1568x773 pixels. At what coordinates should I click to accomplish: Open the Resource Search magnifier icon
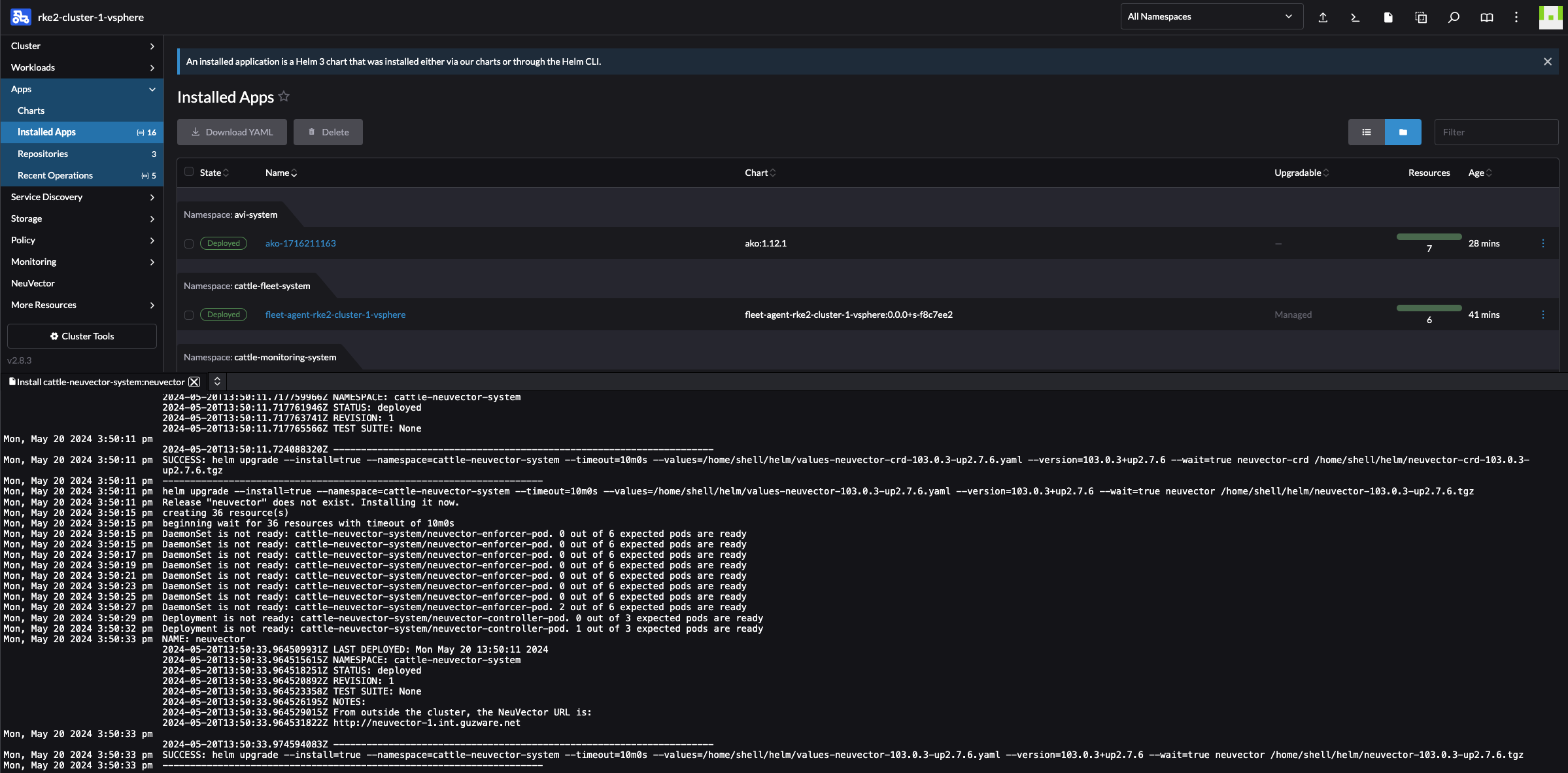pos(1454,17)
